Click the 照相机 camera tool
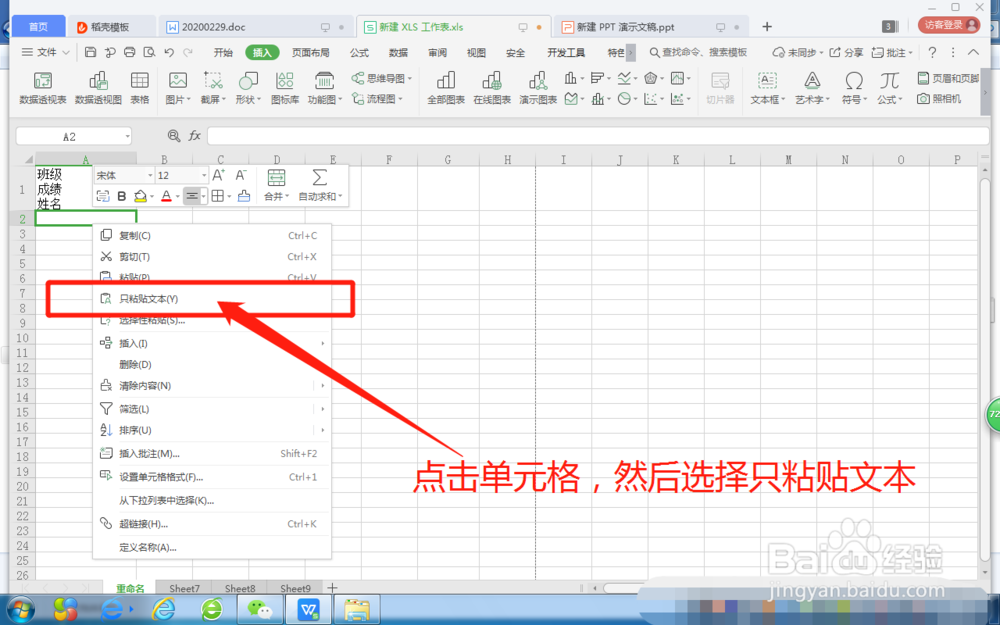This screenshot has height=625, width=1000. (939, 99)
